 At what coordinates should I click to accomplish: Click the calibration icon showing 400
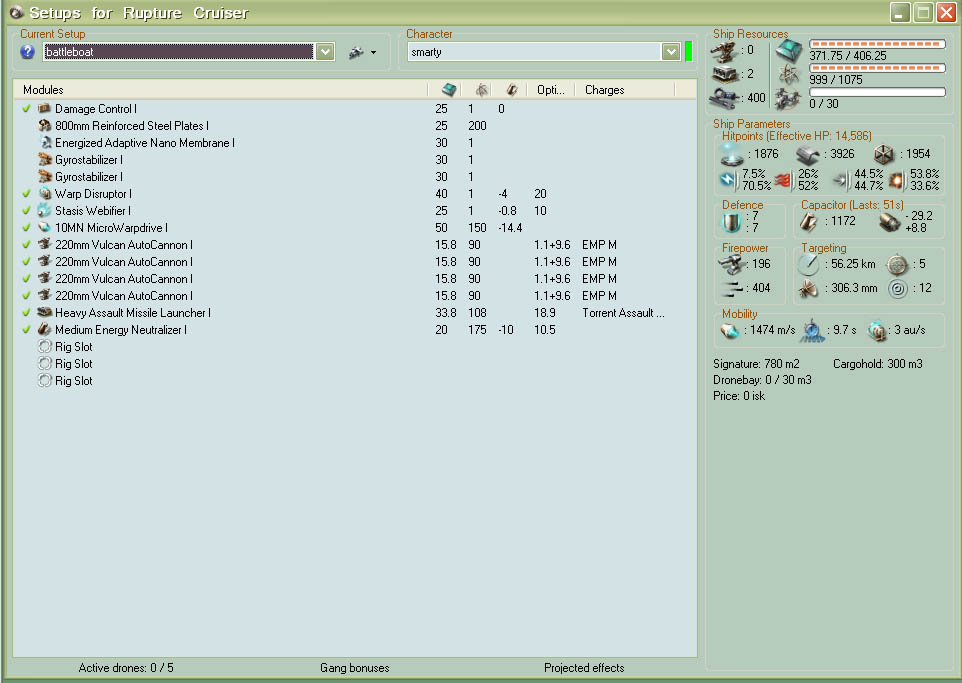(x=724, y=98)
